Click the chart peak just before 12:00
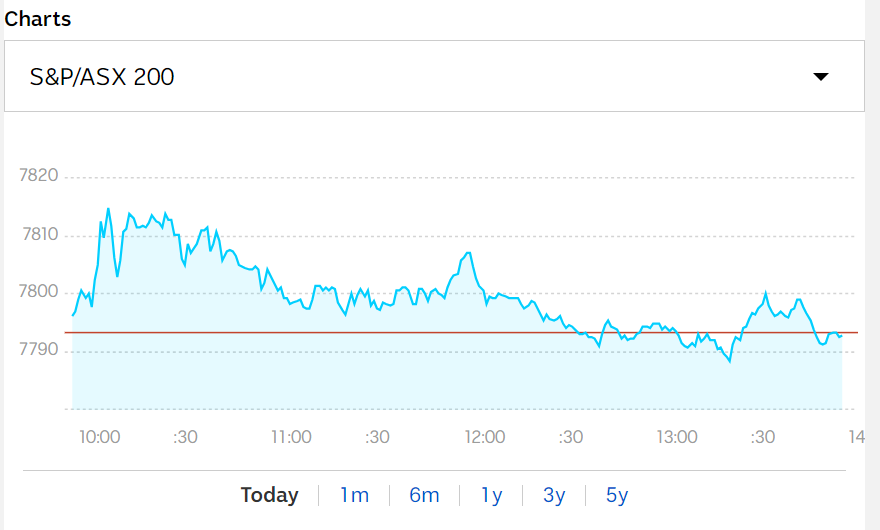This screenshot has height=530, width=880. [469, 254]
